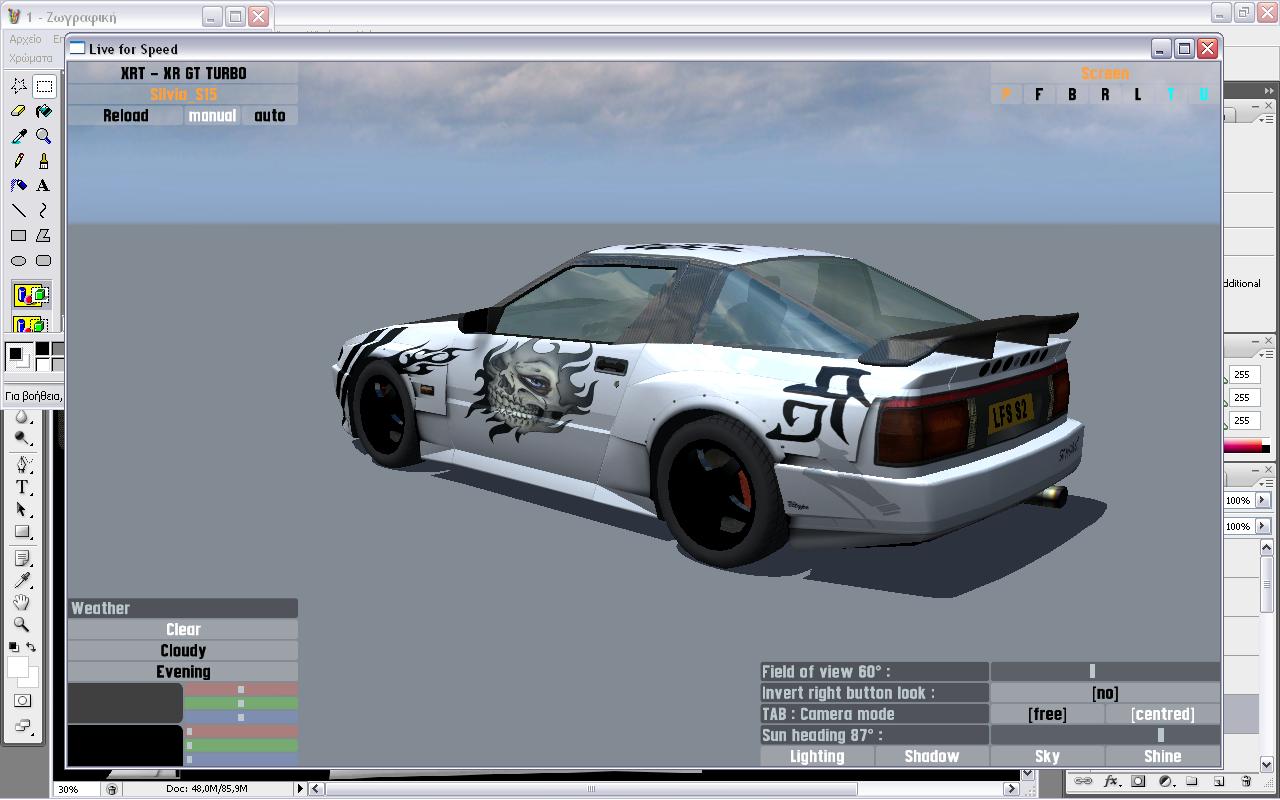This screenshot has width=1280, height=800.
Task: Open the Χρώματα menu in Paint
Action: pyautogui.click(x=30, y=58)
